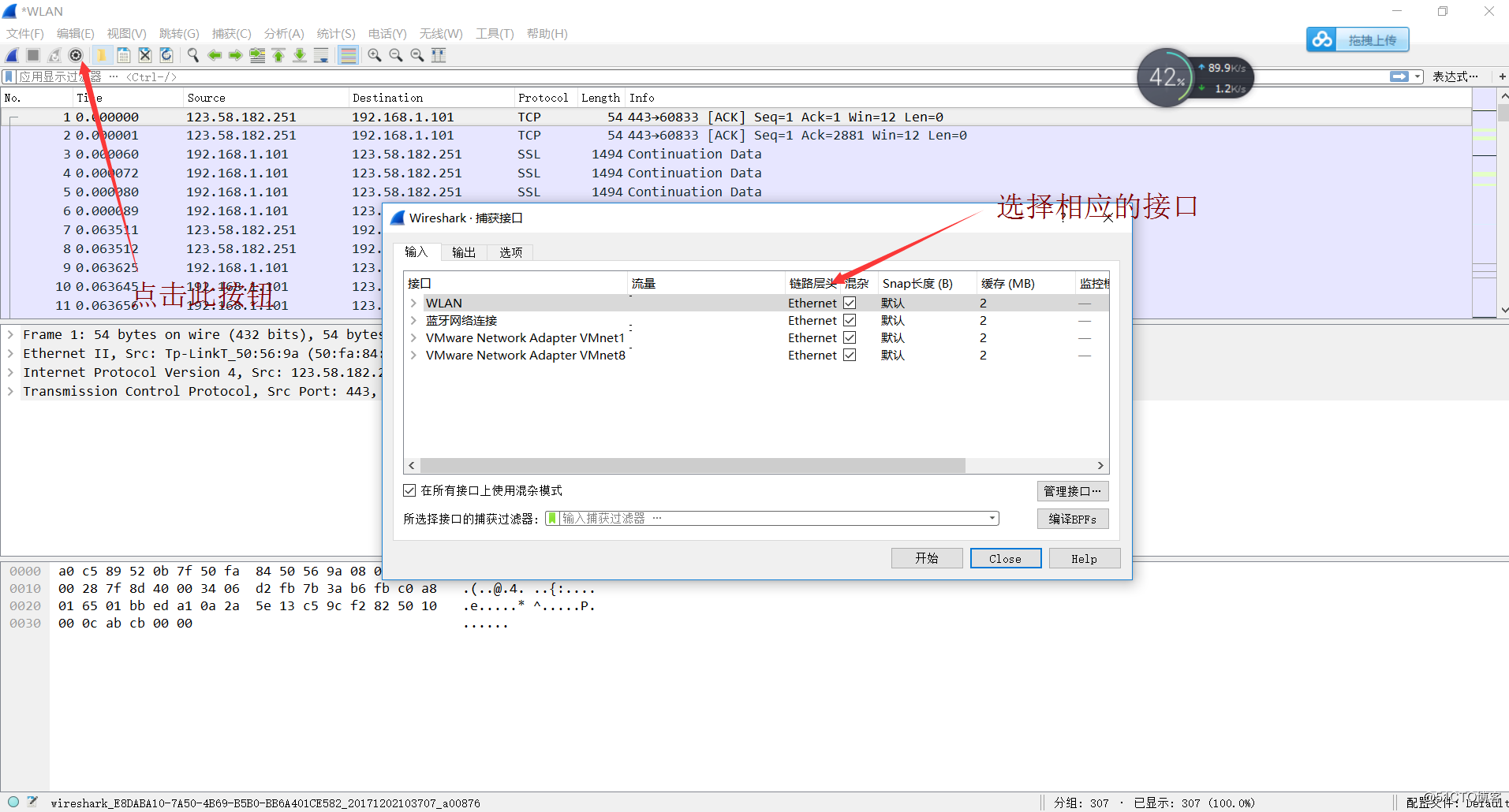Go forward with green right arrow
This screenshot has width=1509, height=812.
click(235, 55)
